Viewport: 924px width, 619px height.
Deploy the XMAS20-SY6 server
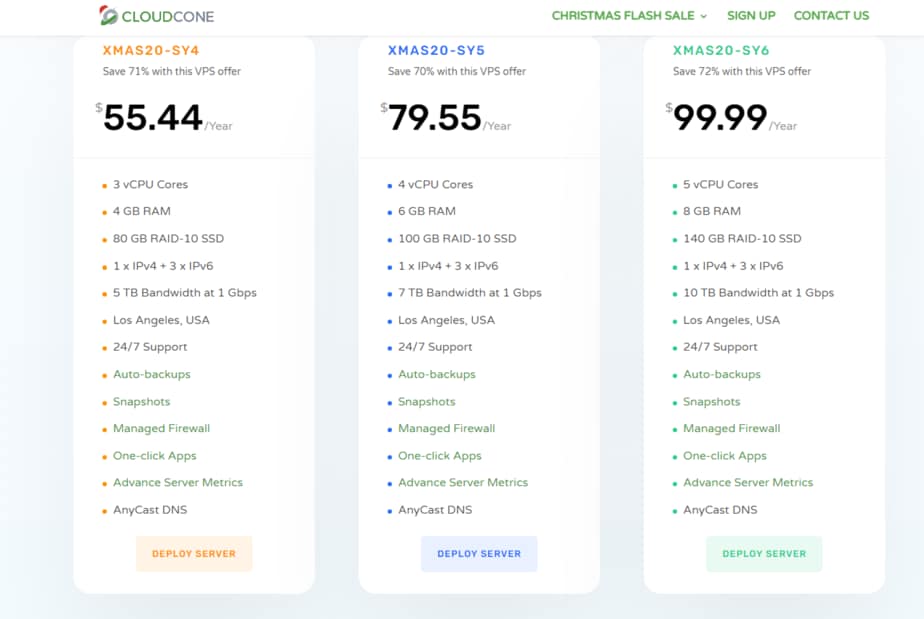(764, 553)
